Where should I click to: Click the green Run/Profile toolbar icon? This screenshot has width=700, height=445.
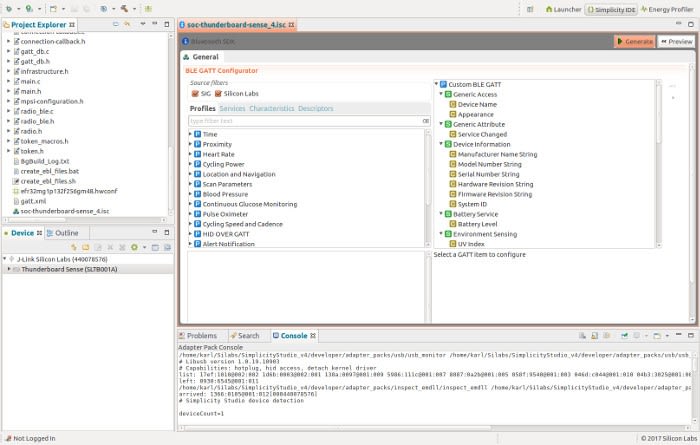point(29,9)
